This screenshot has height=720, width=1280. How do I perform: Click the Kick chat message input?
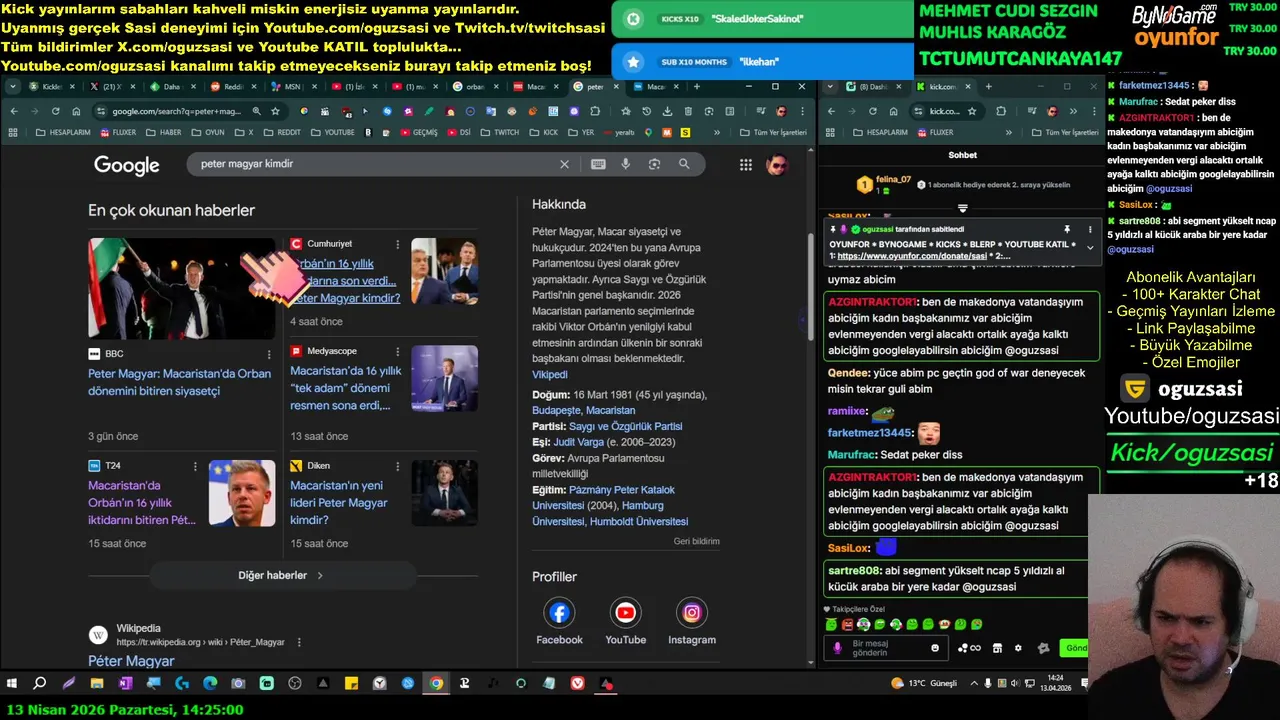click(884, 648)
